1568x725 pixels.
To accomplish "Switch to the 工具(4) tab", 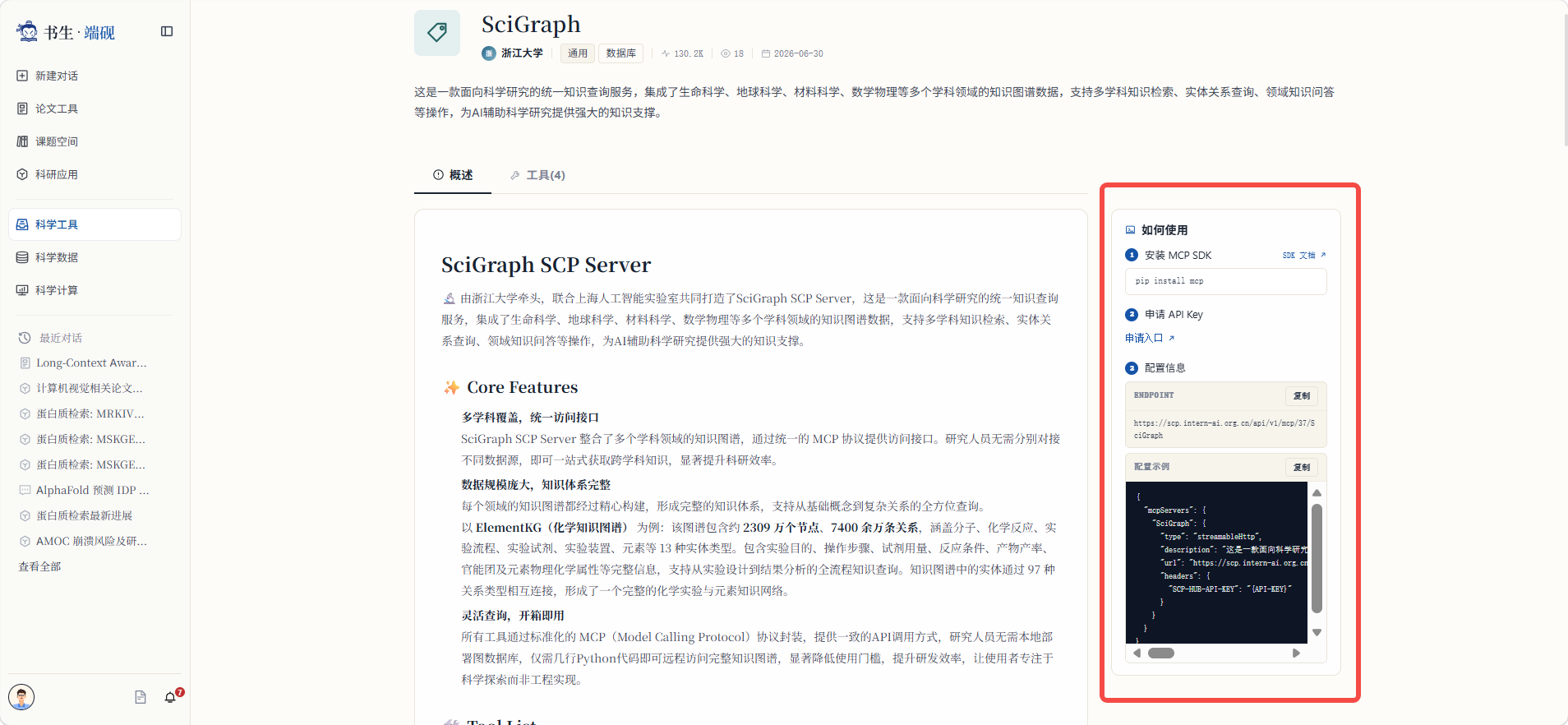I will [x=537, y=175].
